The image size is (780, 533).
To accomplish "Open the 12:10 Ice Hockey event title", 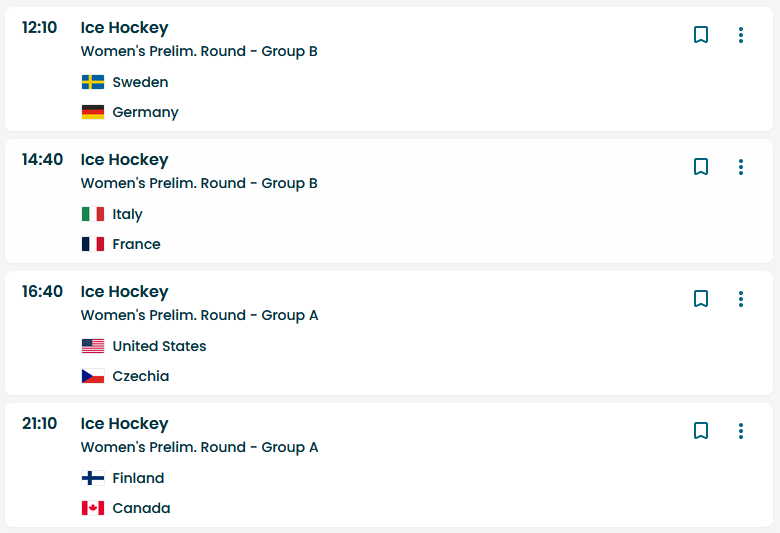I will click(124, 28).
